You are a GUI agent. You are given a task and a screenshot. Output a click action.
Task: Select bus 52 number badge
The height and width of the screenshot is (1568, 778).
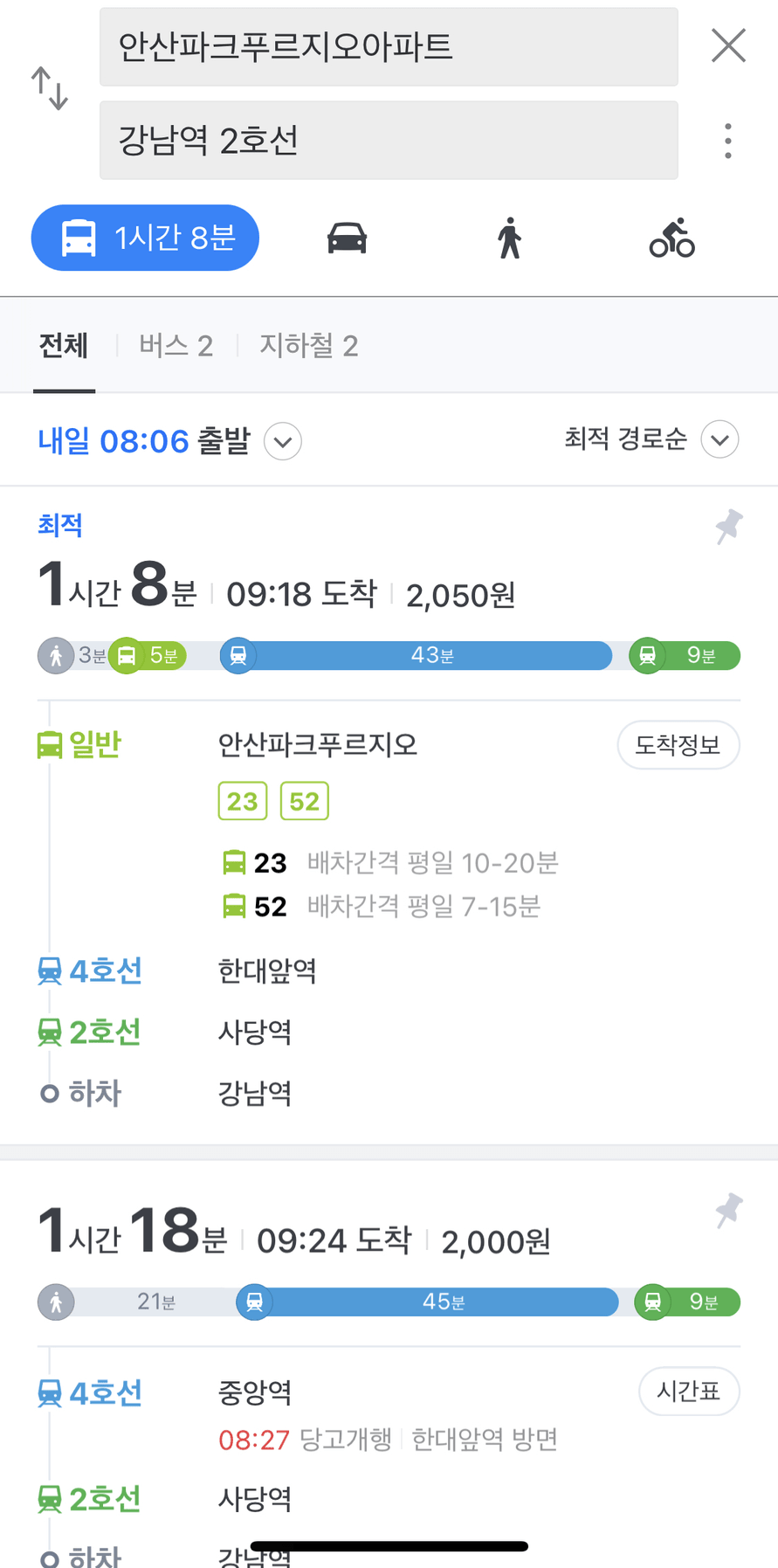304,801
